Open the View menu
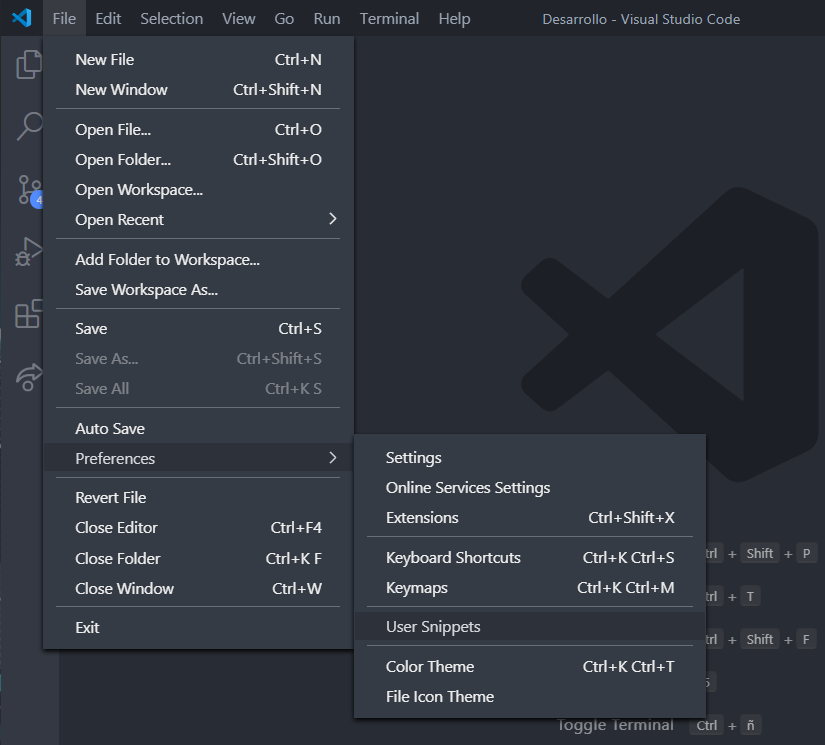The image size is (825, 745). point(238,18)
